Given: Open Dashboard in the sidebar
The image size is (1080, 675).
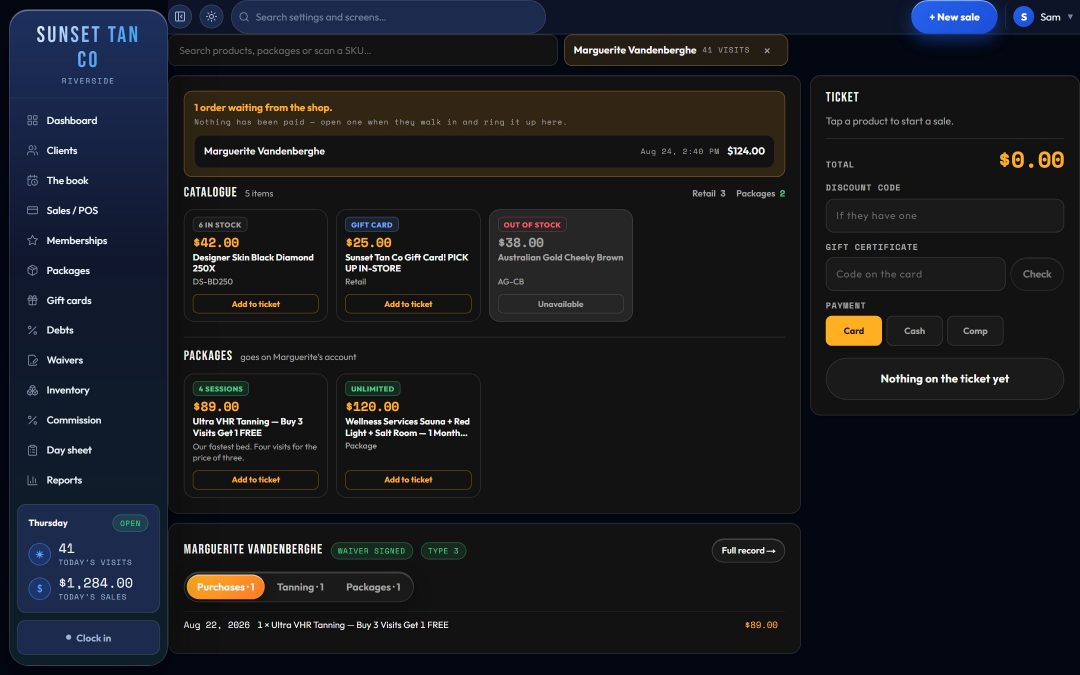Looking at the screenshot, I should point(88,121).
